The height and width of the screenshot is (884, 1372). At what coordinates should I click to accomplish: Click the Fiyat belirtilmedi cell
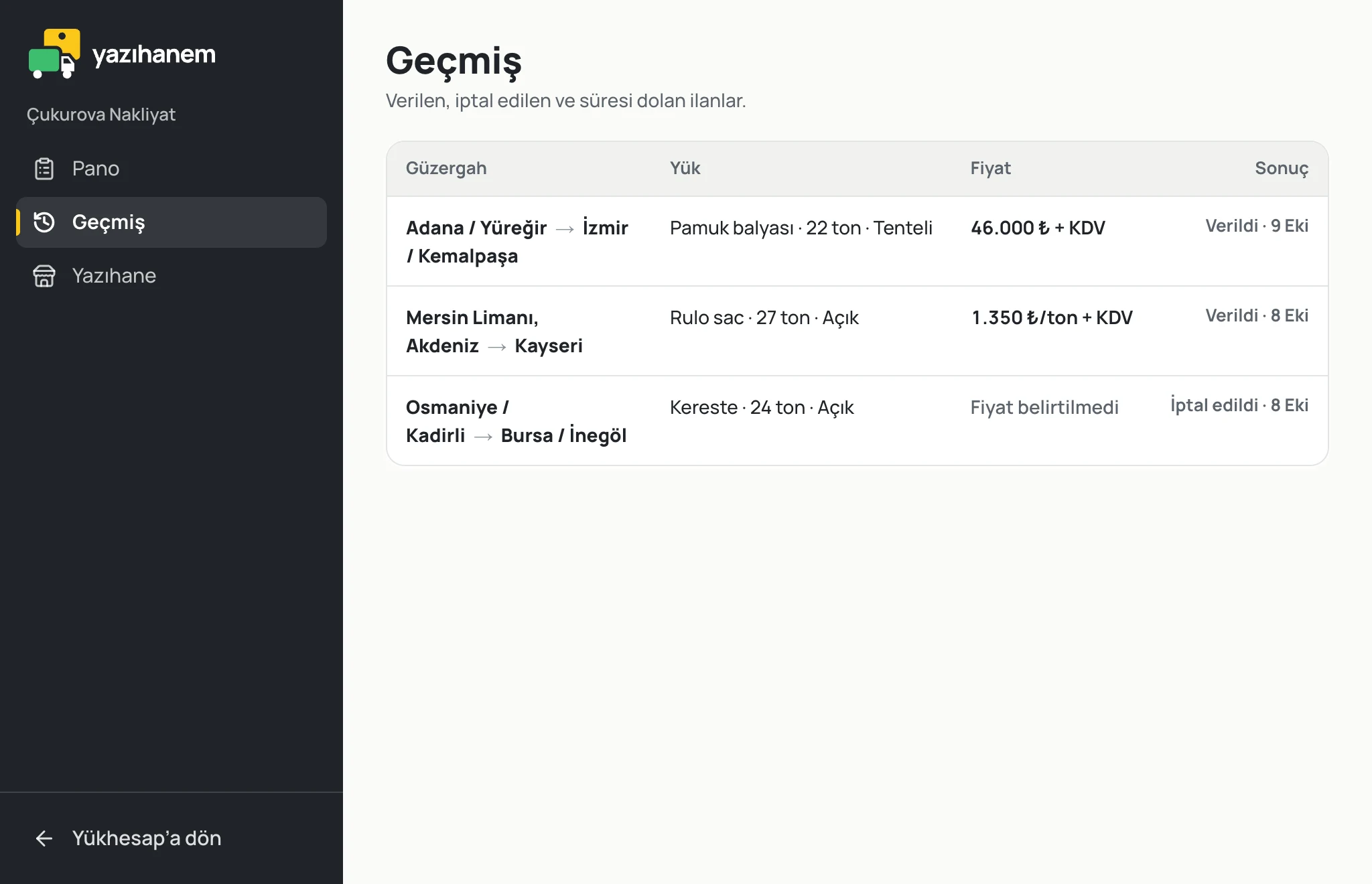click(x=1045, y=407)
